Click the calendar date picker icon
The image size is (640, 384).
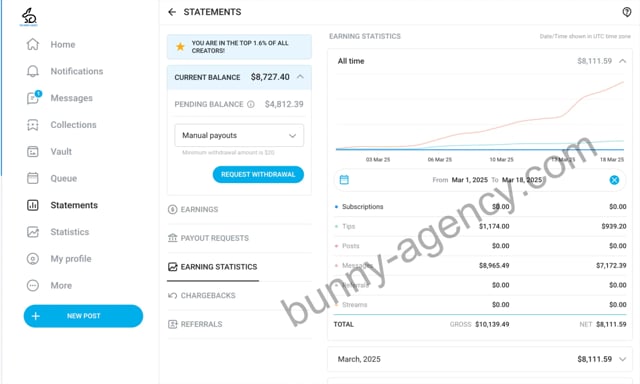coord(344,180)
